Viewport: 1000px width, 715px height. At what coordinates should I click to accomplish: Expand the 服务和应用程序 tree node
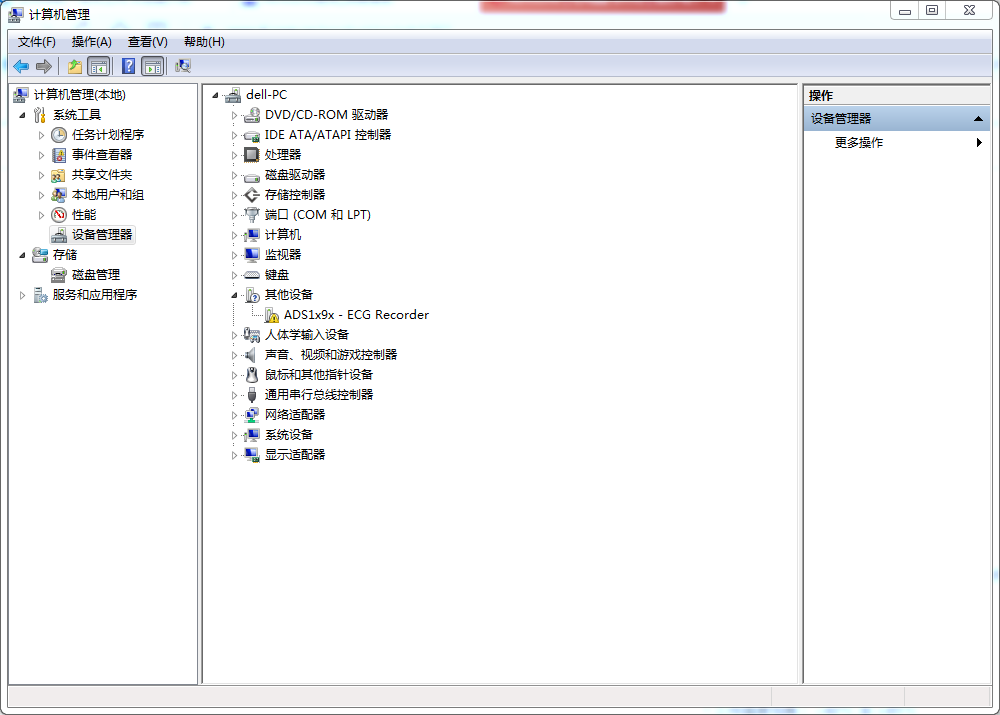click(22, 295)
